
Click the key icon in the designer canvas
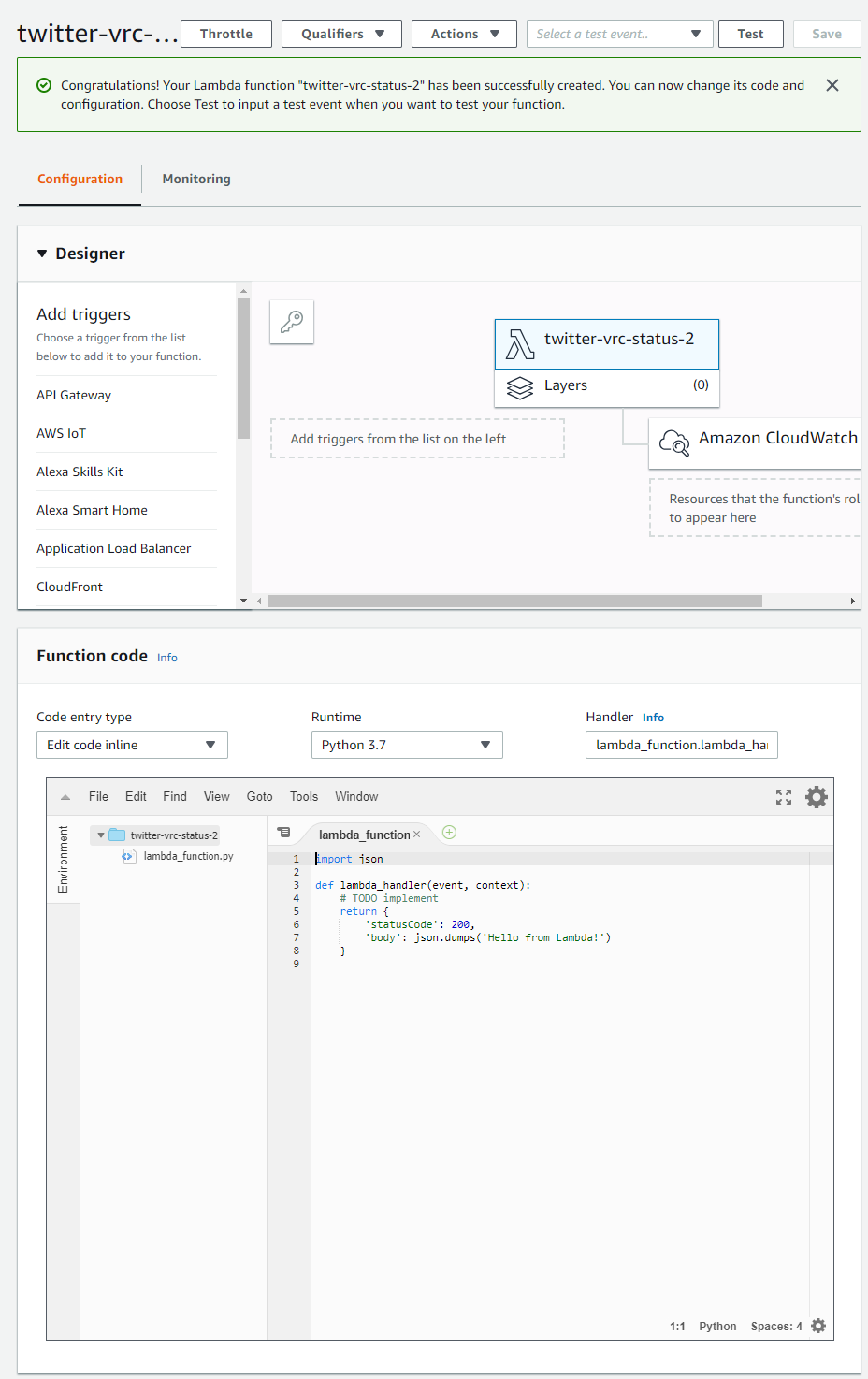(291, 321)
